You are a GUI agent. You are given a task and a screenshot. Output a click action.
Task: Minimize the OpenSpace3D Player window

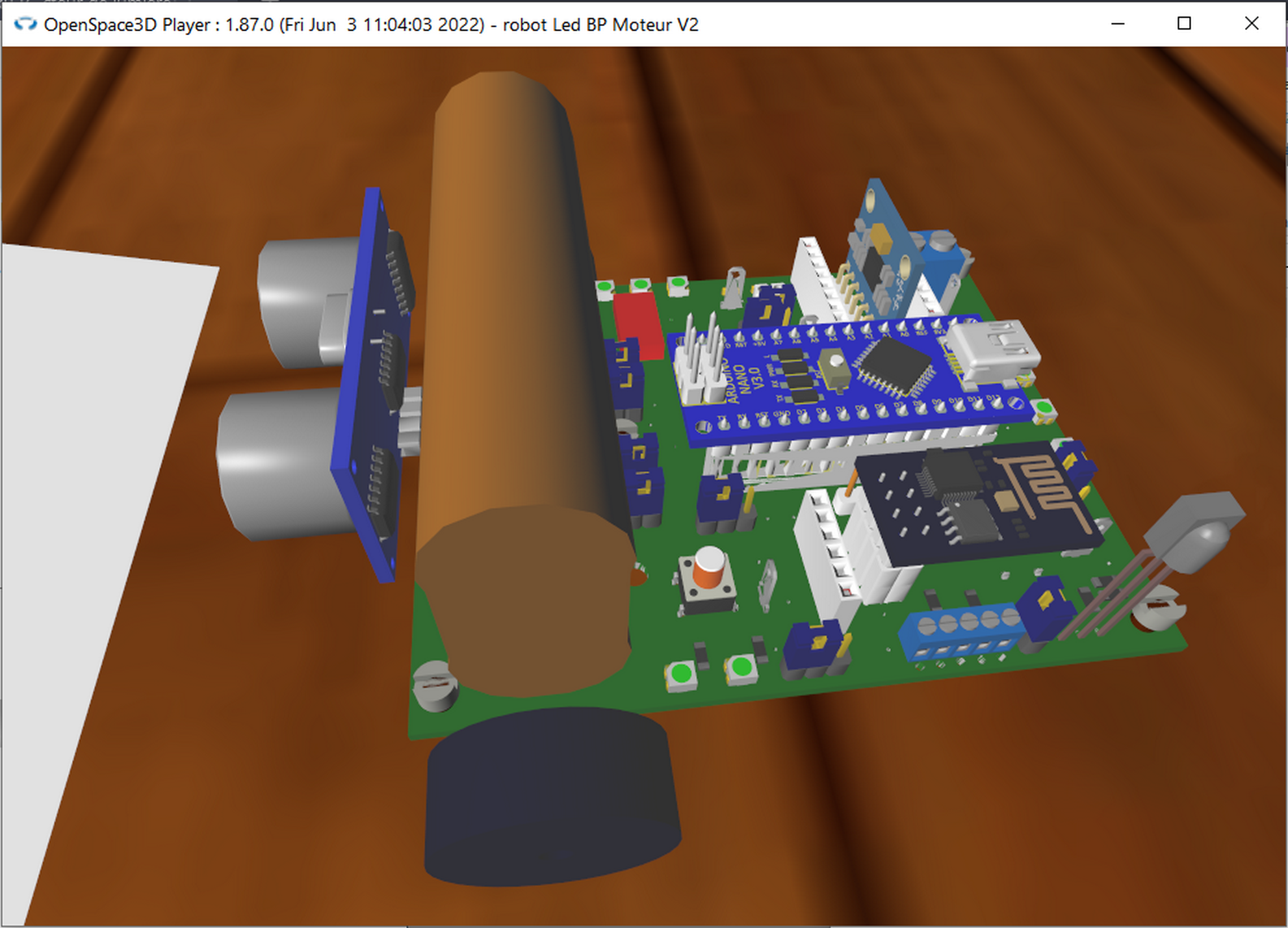tap(1118, 24)
